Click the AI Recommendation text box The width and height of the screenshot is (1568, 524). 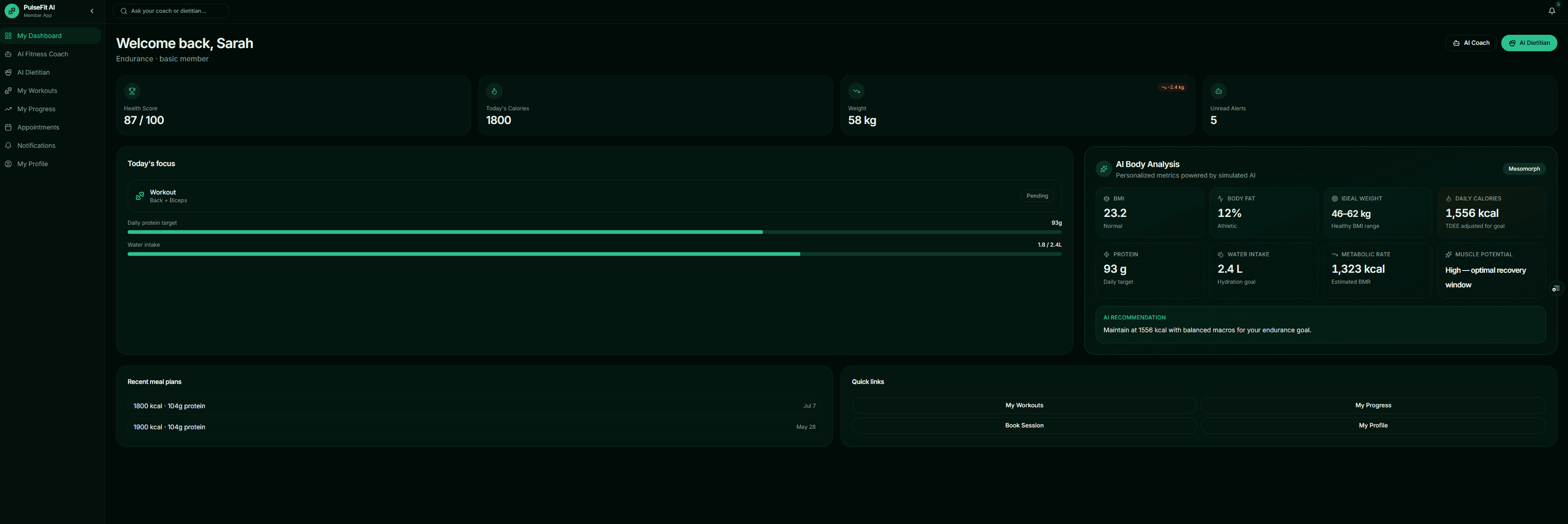[x=1320, y=325]
